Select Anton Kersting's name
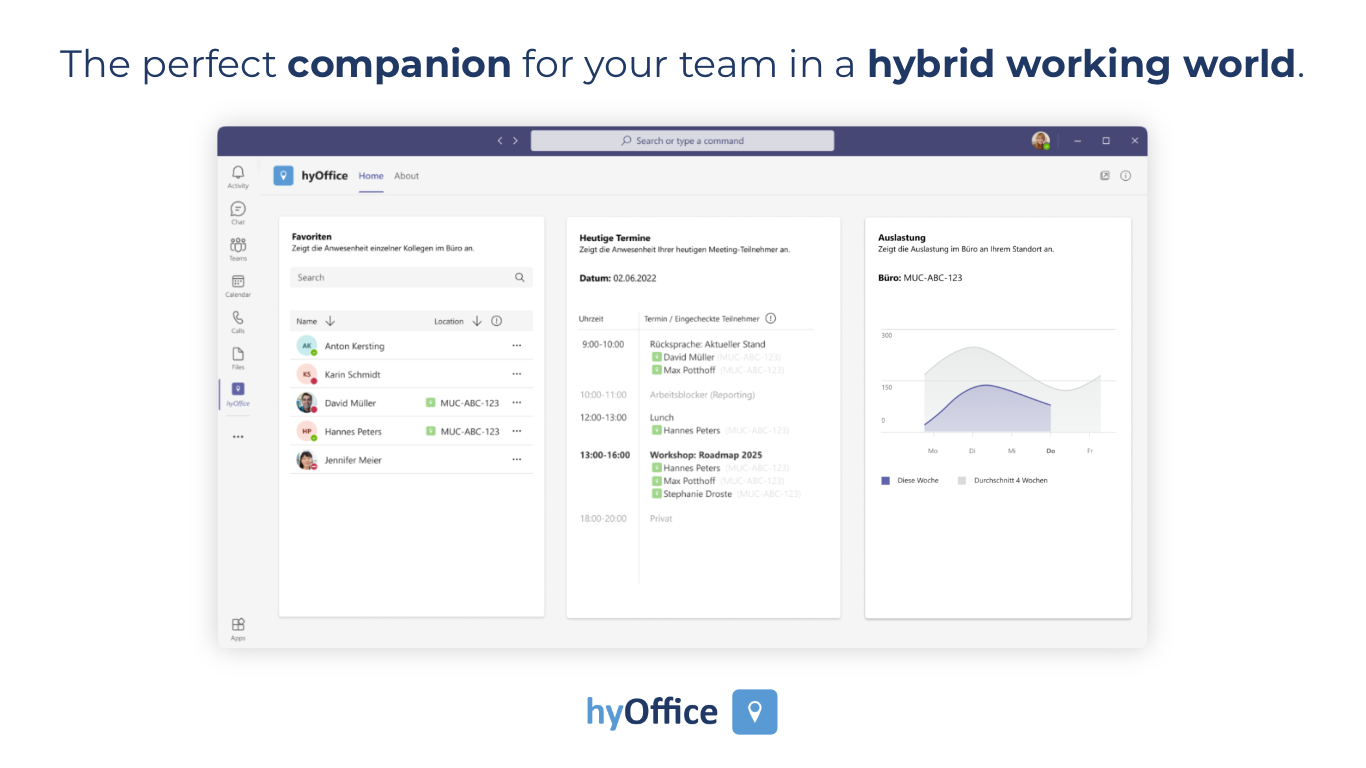 (x=354, y=346)
